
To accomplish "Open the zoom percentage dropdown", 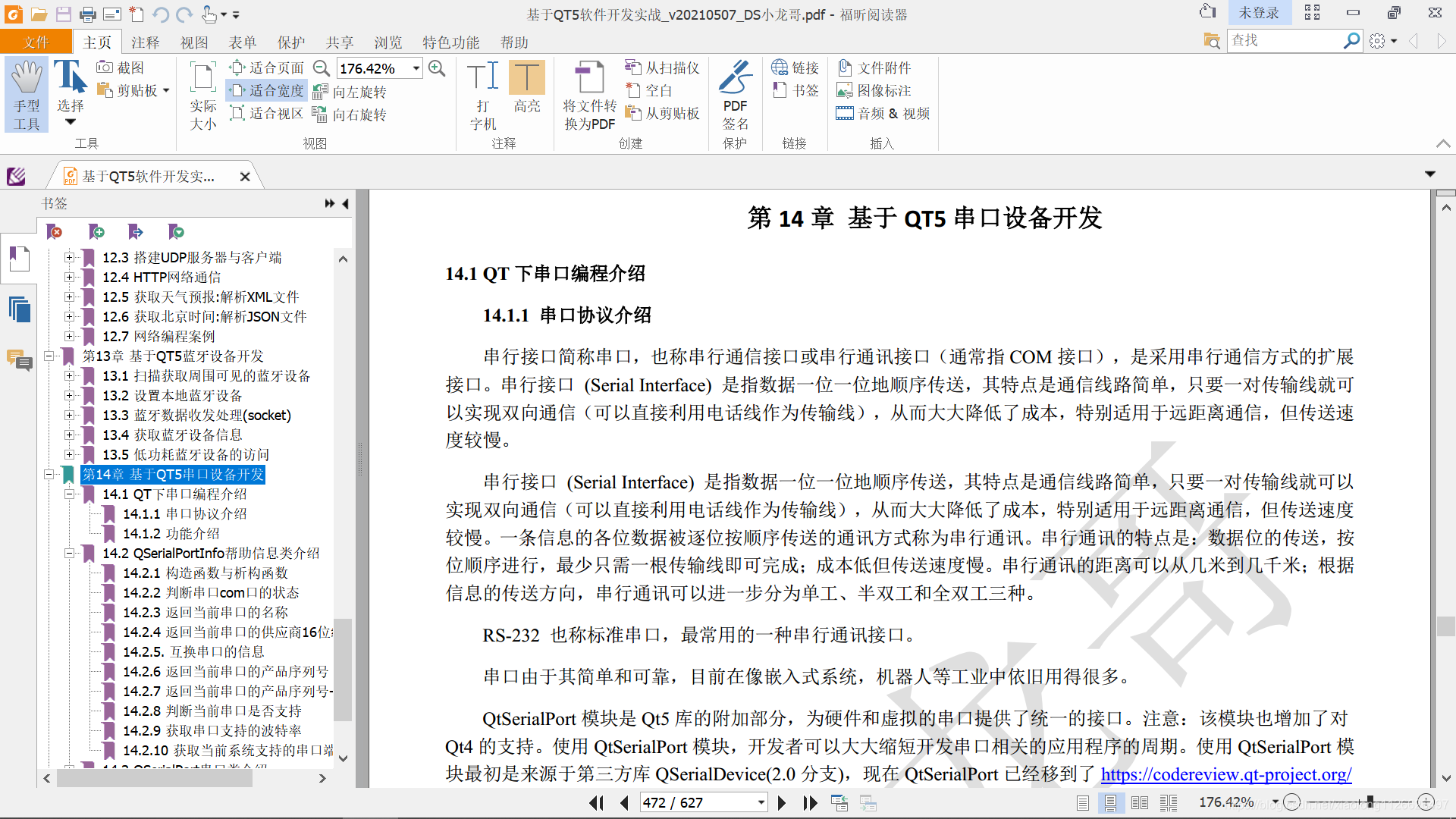I will pyautogui.click(x=416, y=68).
